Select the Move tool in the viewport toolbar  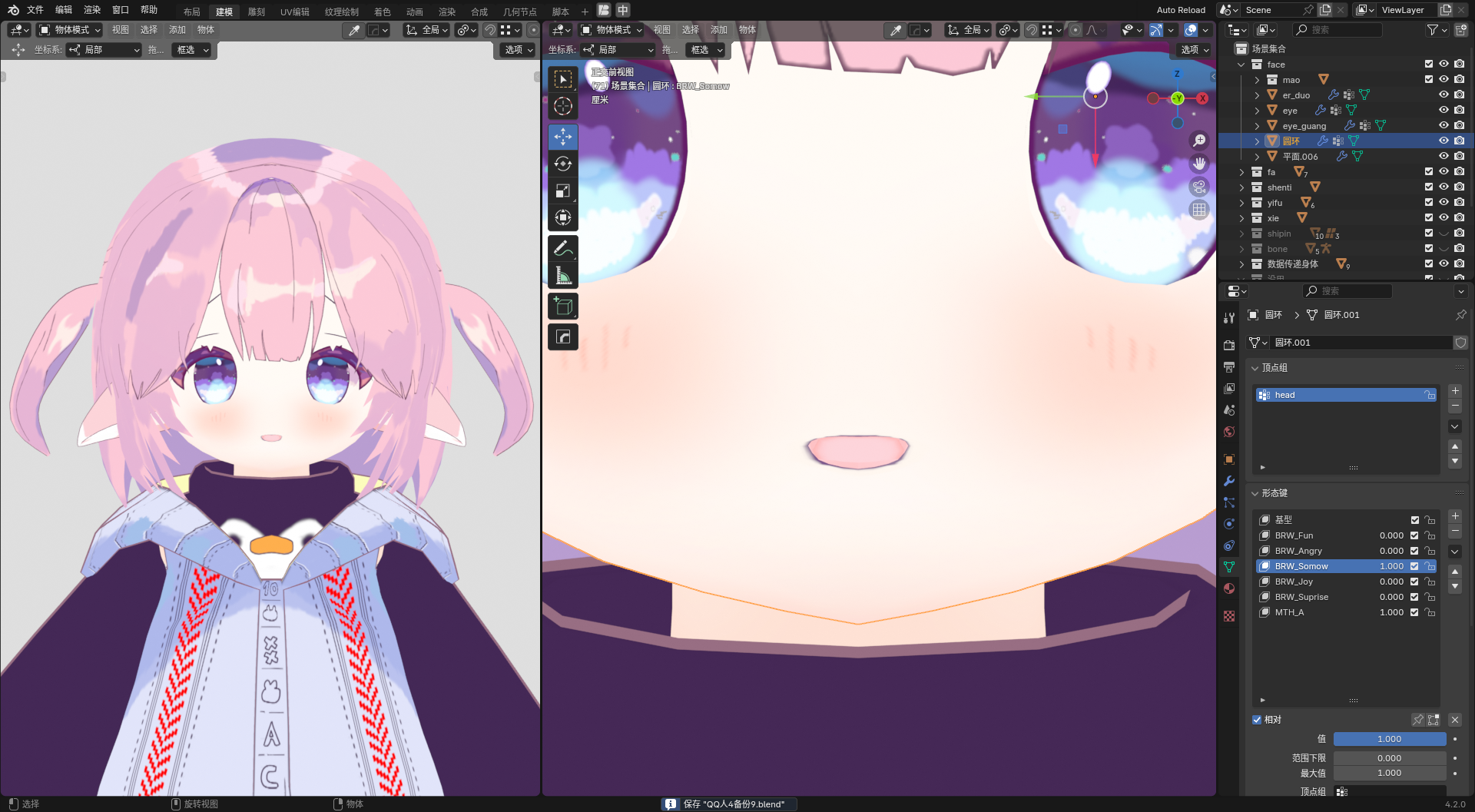pyautogui.click(x=562, y=137)
